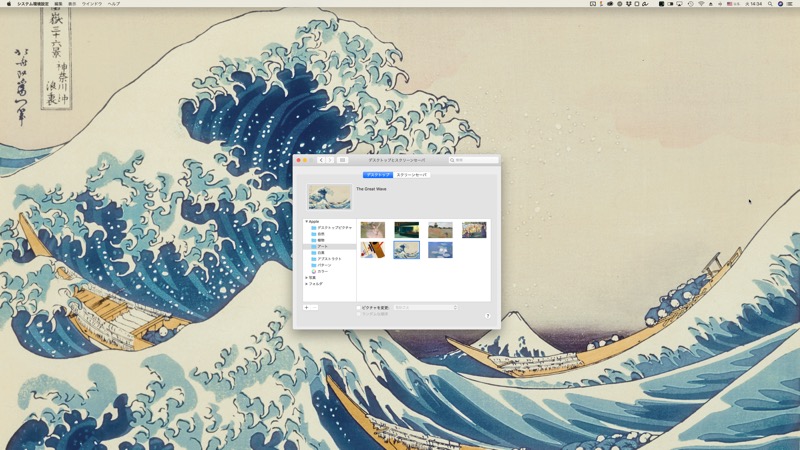The image size is (800, 450).
Task: Select the poppy field painting thumbnail
Action: pyautogui.click(x=440, y=230)
